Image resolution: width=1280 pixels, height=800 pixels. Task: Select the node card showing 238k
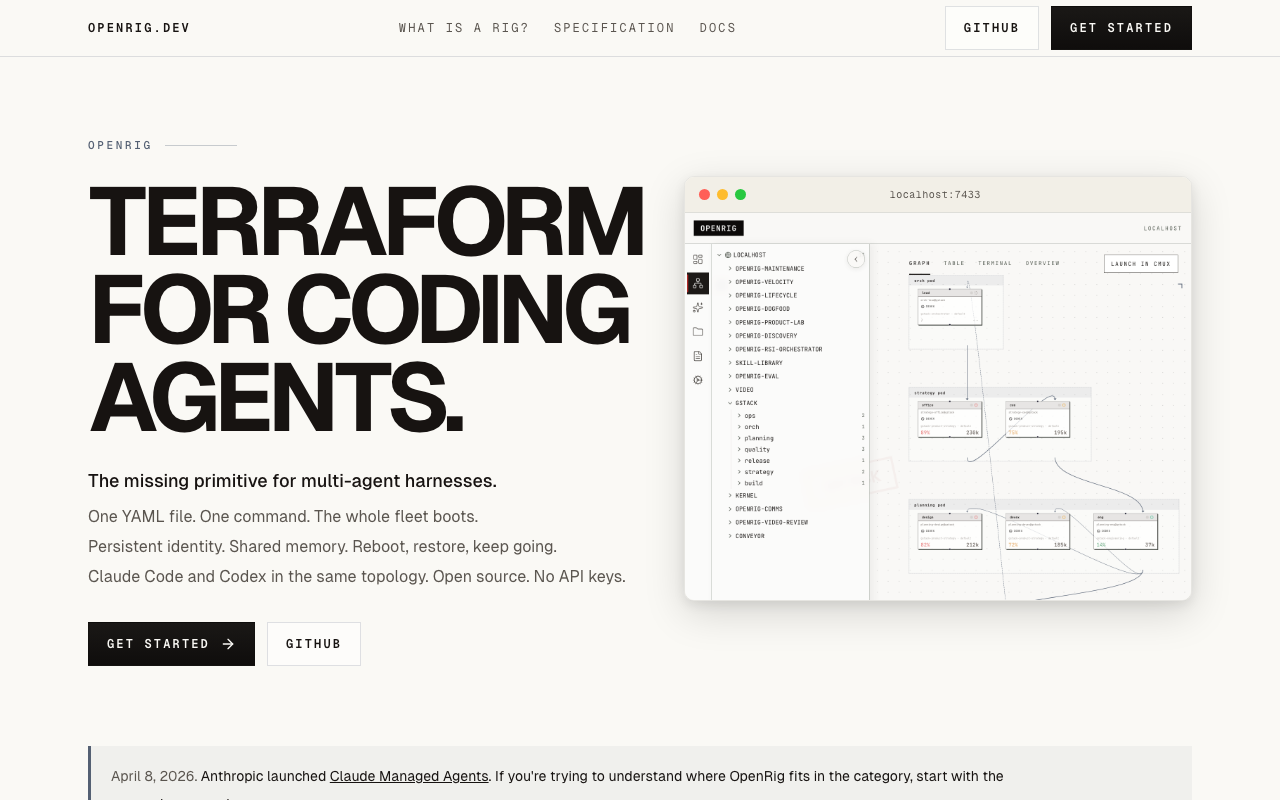tap(950, 419)
